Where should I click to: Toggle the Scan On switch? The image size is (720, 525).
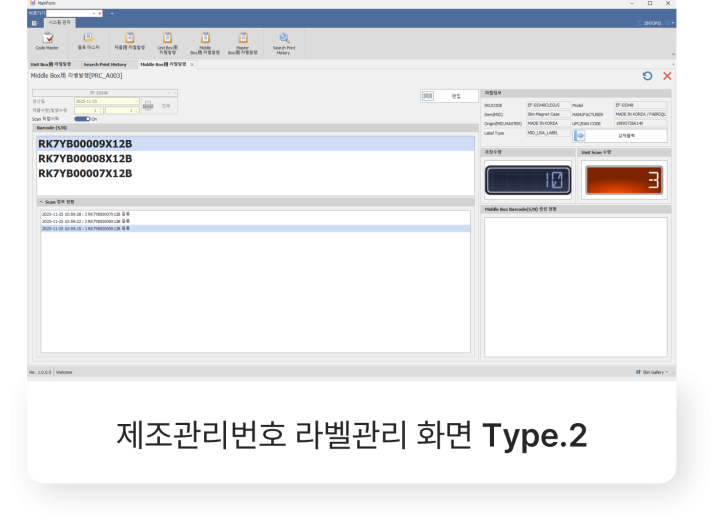pyautogui.click(x=83, y=119)
